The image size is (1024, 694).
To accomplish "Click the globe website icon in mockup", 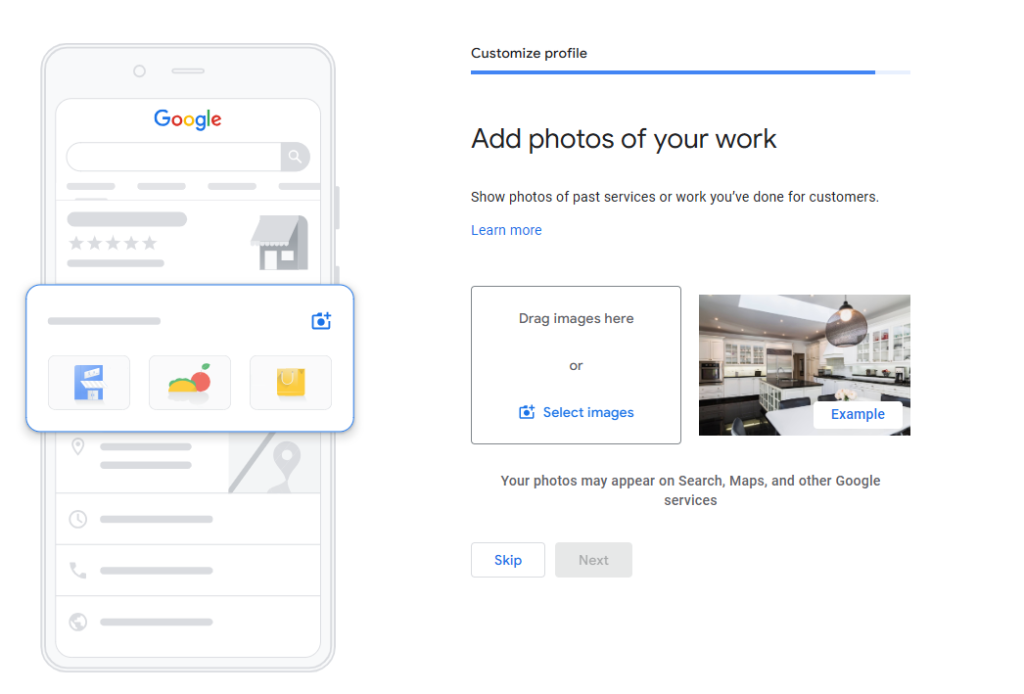I will click(x=78, y=622).
